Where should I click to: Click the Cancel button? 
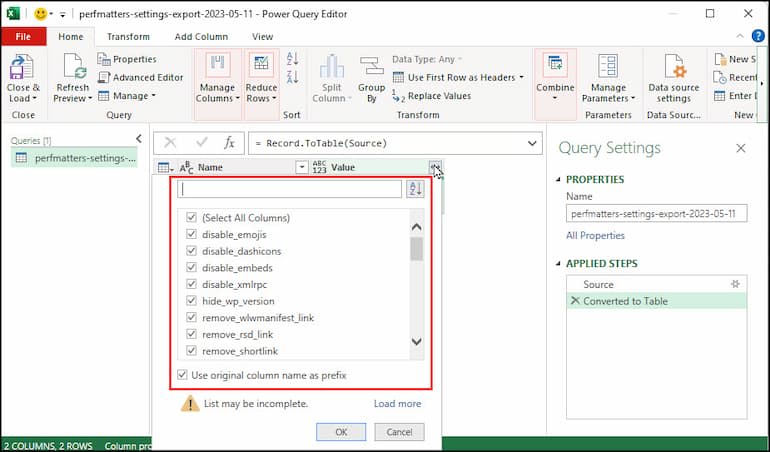[399, 432]
